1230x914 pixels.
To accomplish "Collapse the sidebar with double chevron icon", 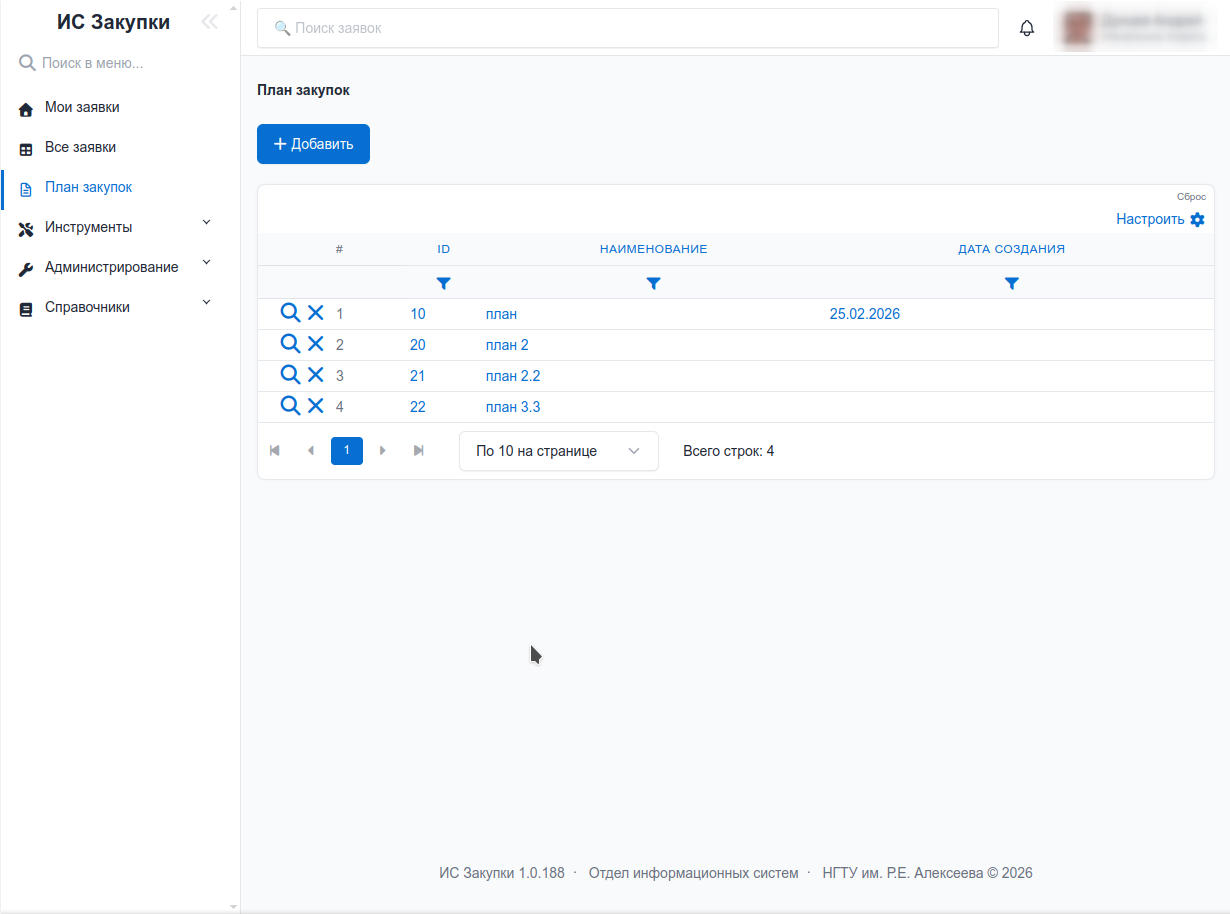I will [x=209, y=22].
